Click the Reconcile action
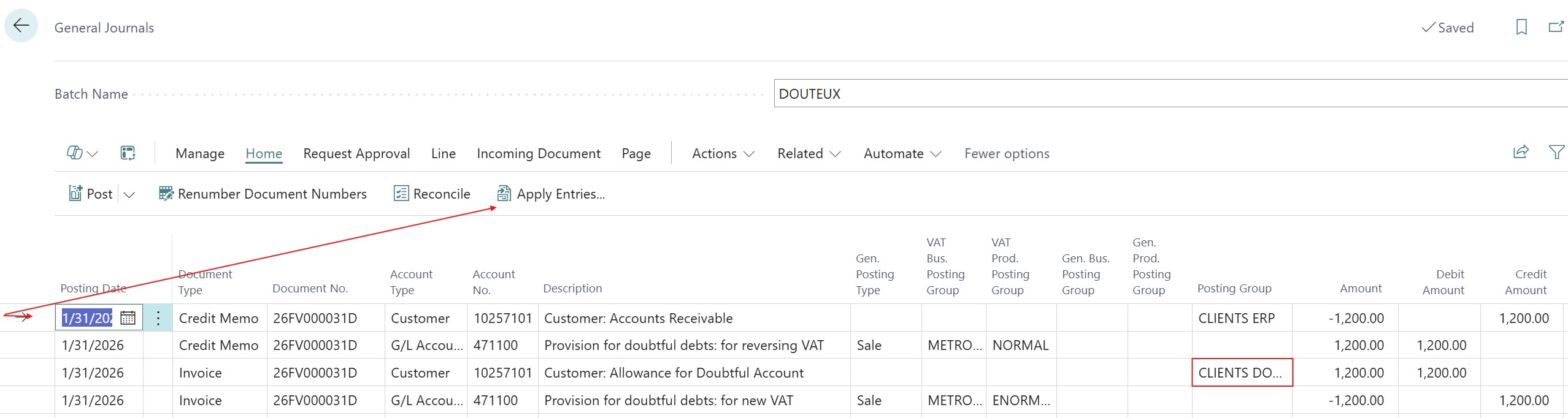1568x418 pixels. point(432,194)
